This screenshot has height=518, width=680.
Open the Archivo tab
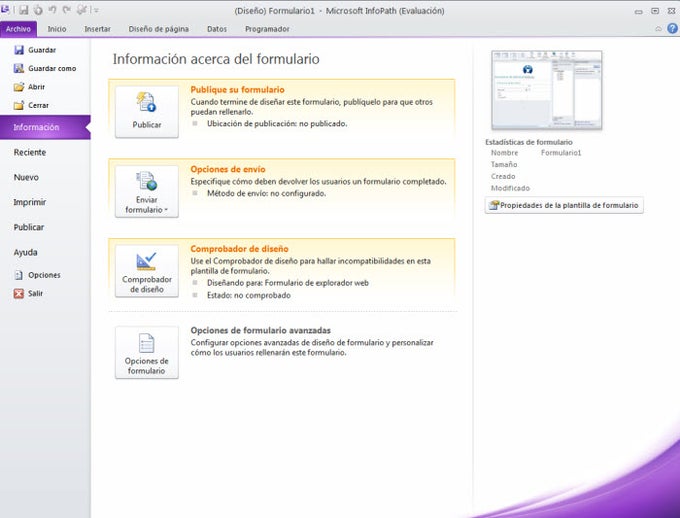point(18,29)
